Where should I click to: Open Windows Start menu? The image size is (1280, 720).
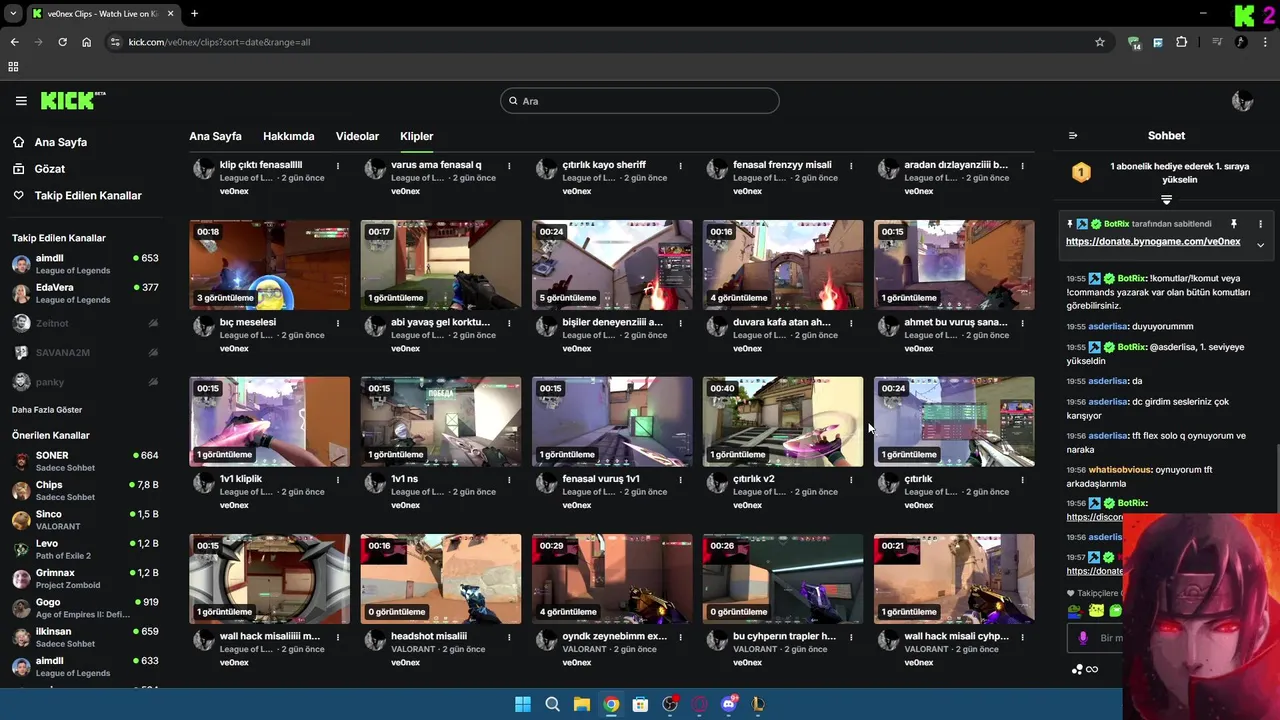coord(523,704)
